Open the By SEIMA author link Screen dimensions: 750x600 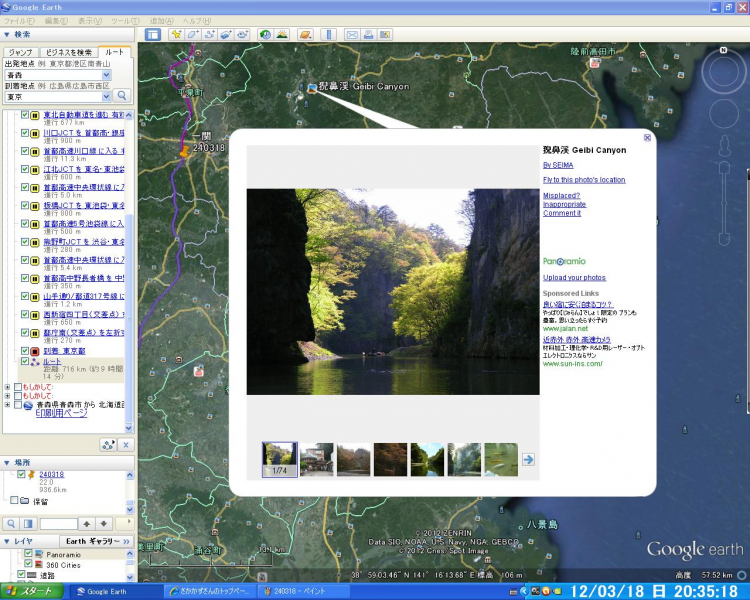point(558,165)
